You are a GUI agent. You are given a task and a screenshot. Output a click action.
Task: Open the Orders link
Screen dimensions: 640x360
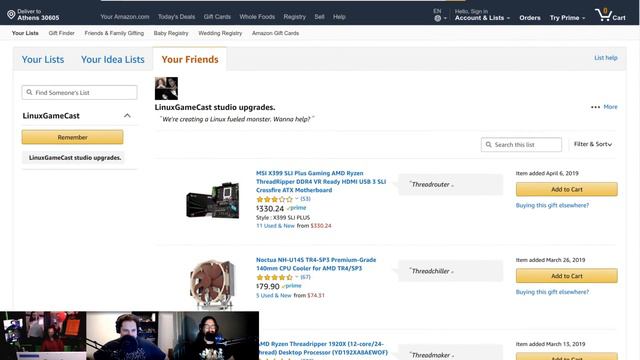[530, 18]
